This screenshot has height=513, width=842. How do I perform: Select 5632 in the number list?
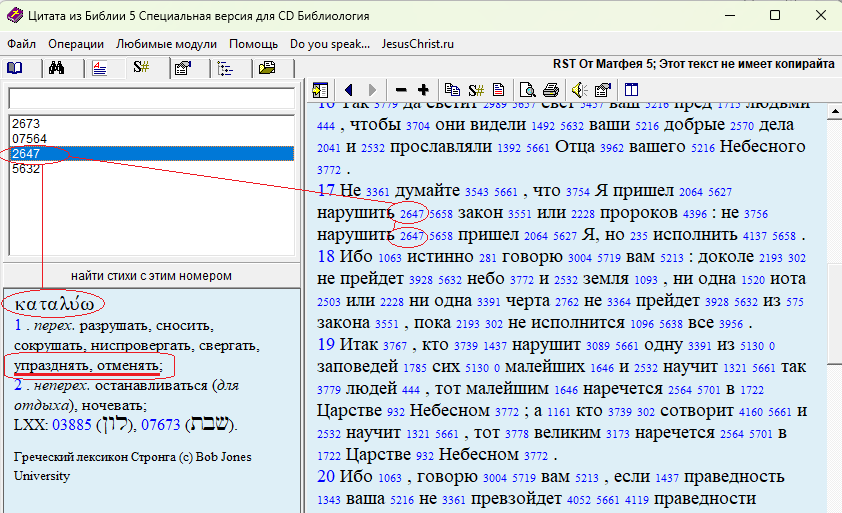pyautogui.click(x=151, y=169)
